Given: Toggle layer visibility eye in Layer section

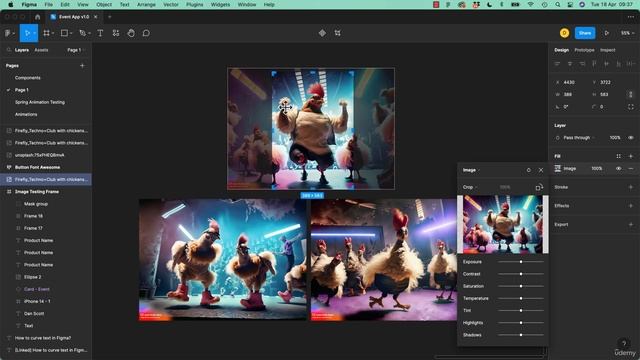Looking at the screenshot, I should tap(631, 138).
